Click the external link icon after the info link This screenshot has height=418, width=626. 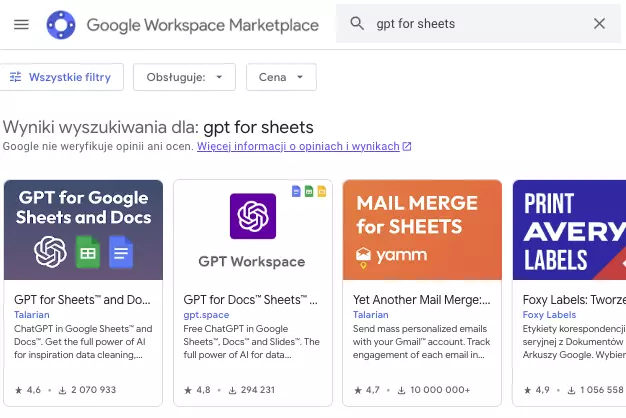[407, 147]
